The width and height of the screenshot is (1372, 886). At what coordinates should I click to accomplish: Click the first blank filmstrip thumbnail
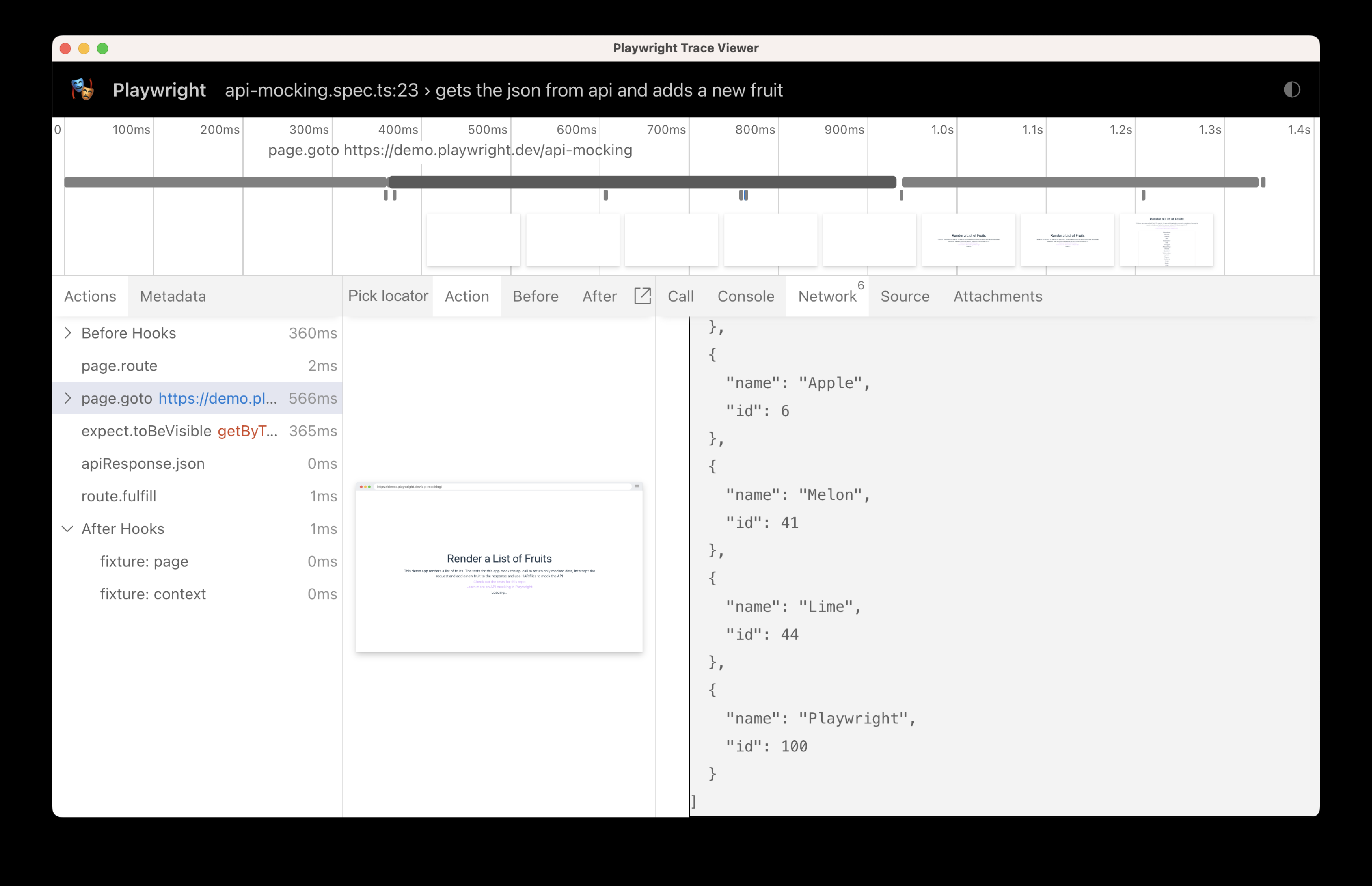click(x=474, y=240)
